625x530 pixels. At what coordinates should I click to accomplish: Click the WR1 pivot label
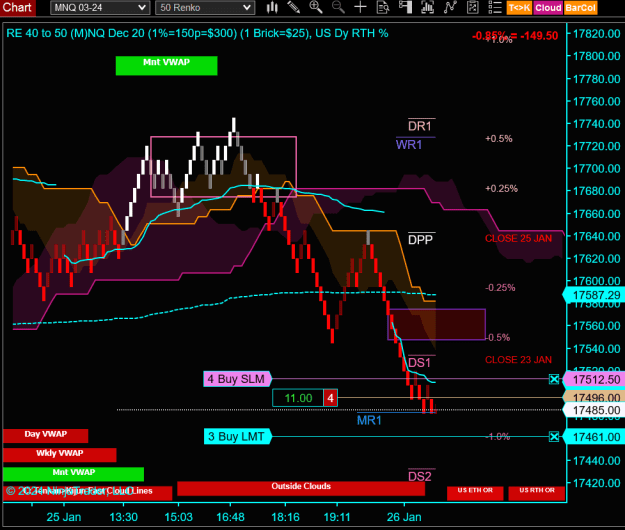tap(409, 145)
